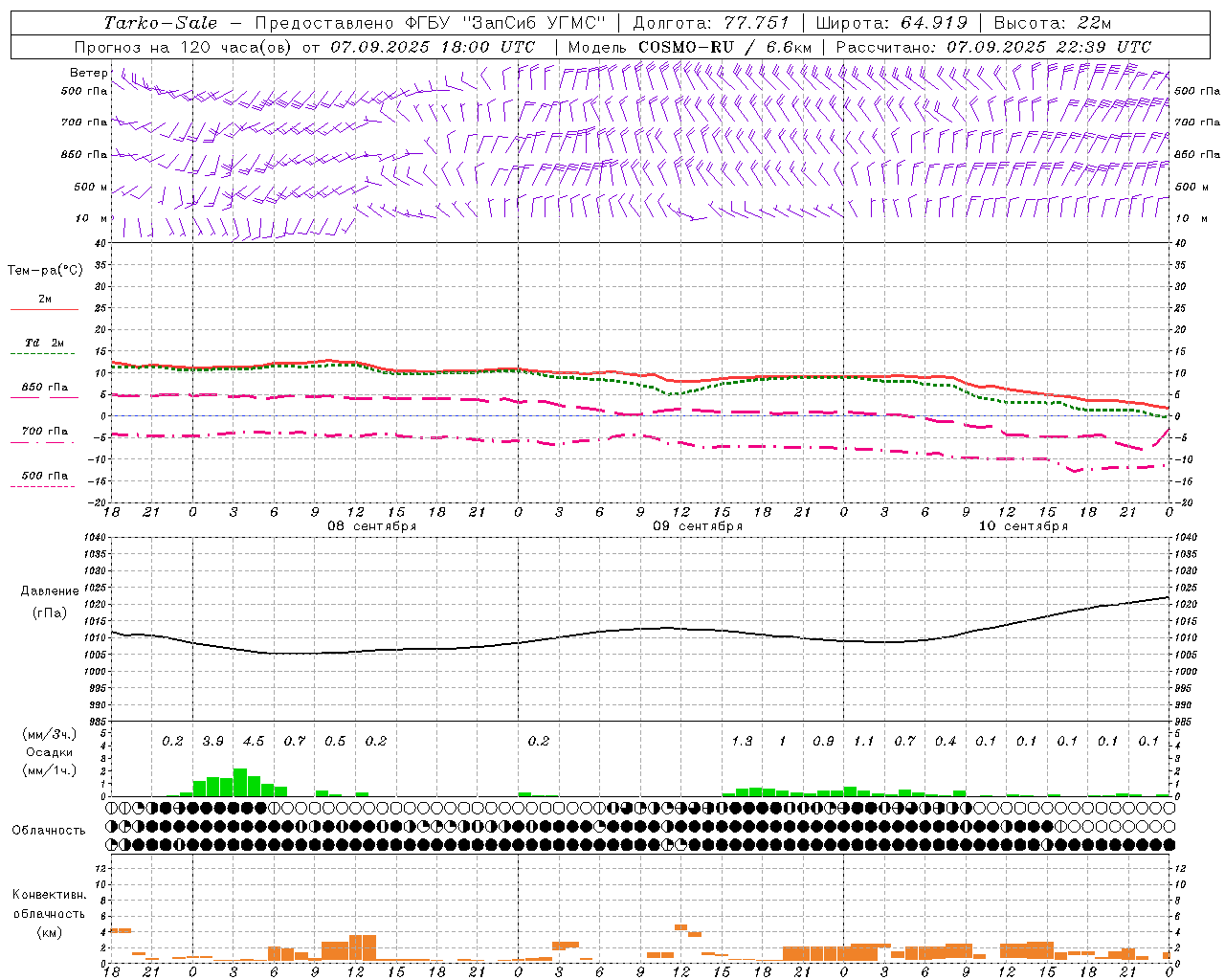Click the solid red 2м legend line
1225x980 pixels.
coord(44,309)
